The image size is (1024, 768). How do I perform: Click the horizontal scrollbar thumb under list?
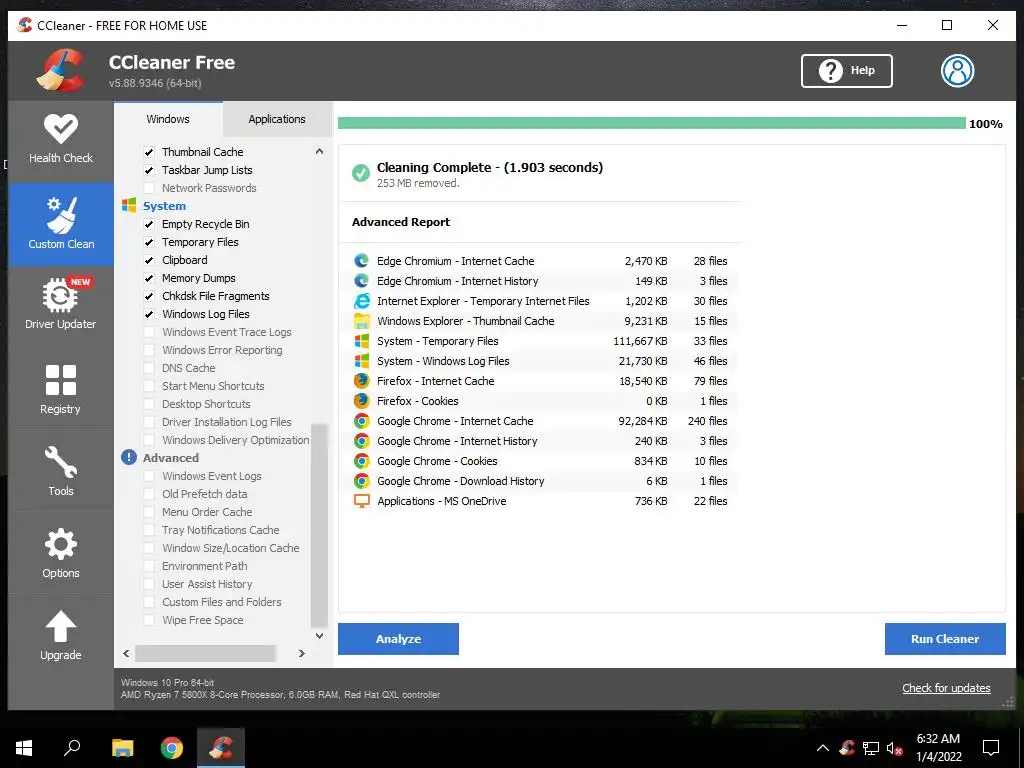click(x=205, y=653)
